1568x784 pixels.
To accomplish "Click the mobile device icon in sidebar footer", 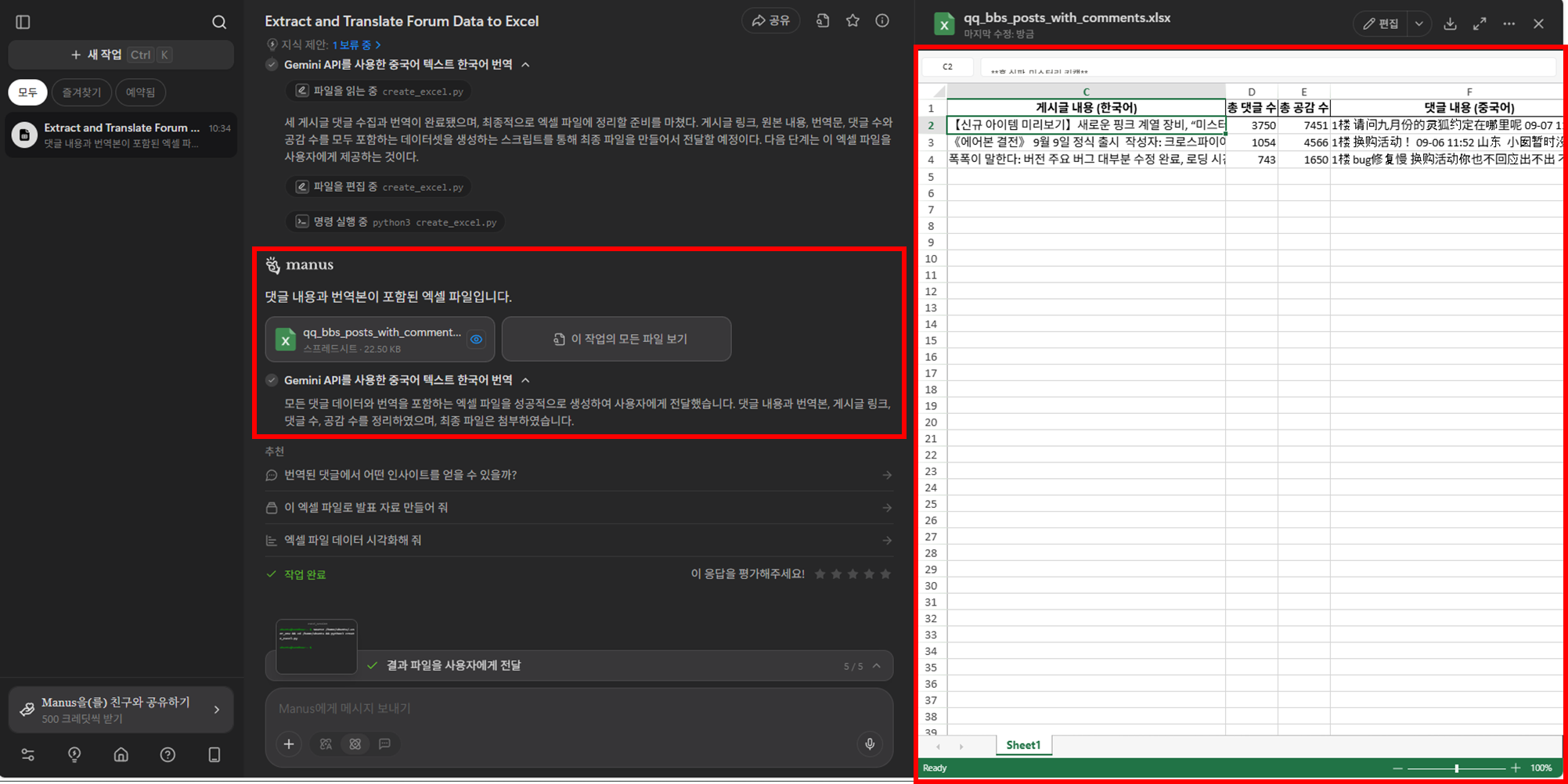I will pyautogui.click(x=214, y=754).
